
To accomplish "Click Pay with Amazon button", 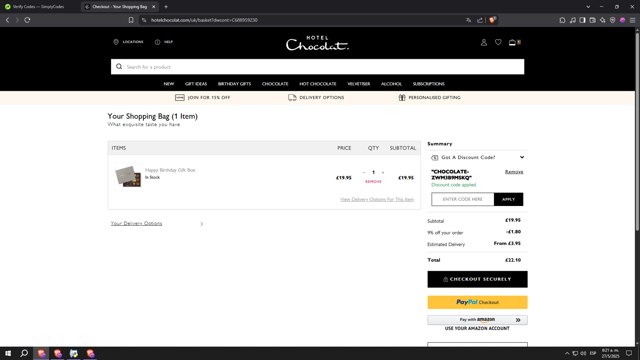I will 477,320.
